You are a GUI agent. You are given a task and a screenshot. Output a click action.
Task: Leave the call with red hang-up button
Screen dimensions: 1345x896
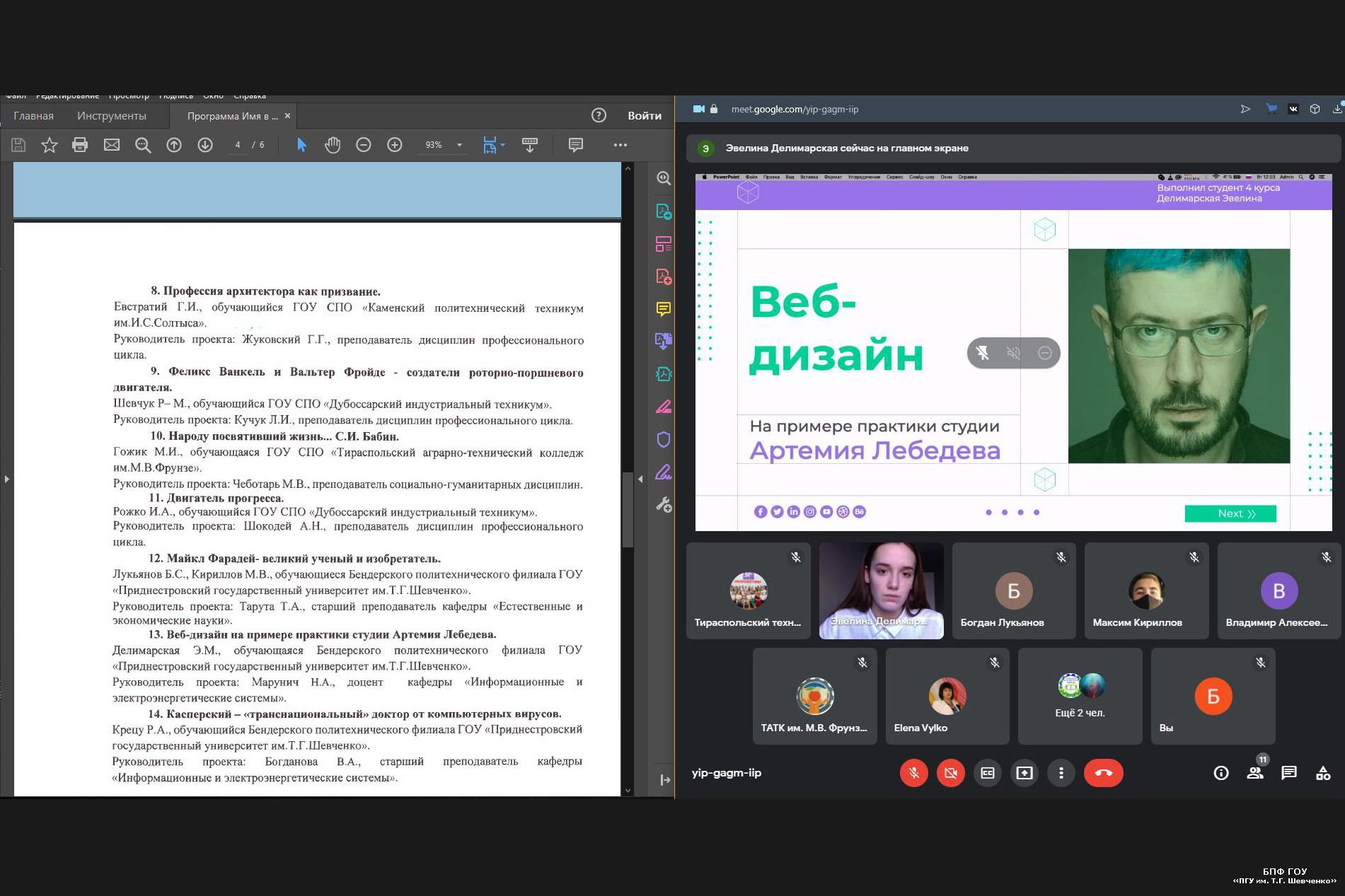click(x=1104, y=773)
